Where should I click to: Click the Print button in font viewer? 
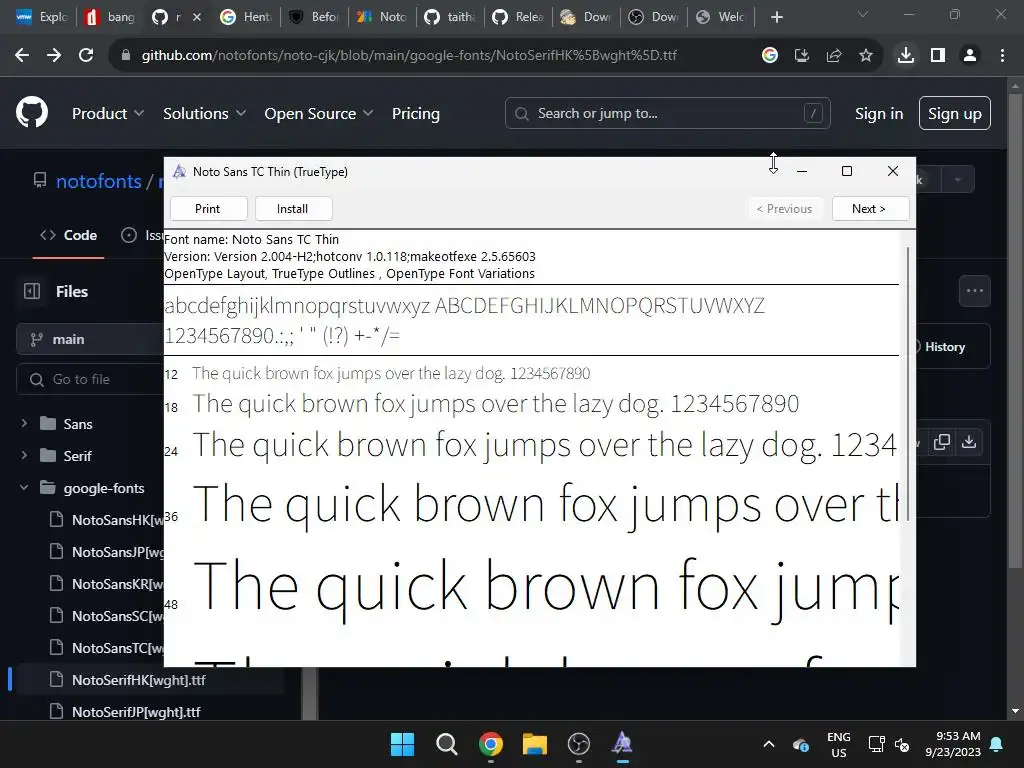(x=208, y=209)
